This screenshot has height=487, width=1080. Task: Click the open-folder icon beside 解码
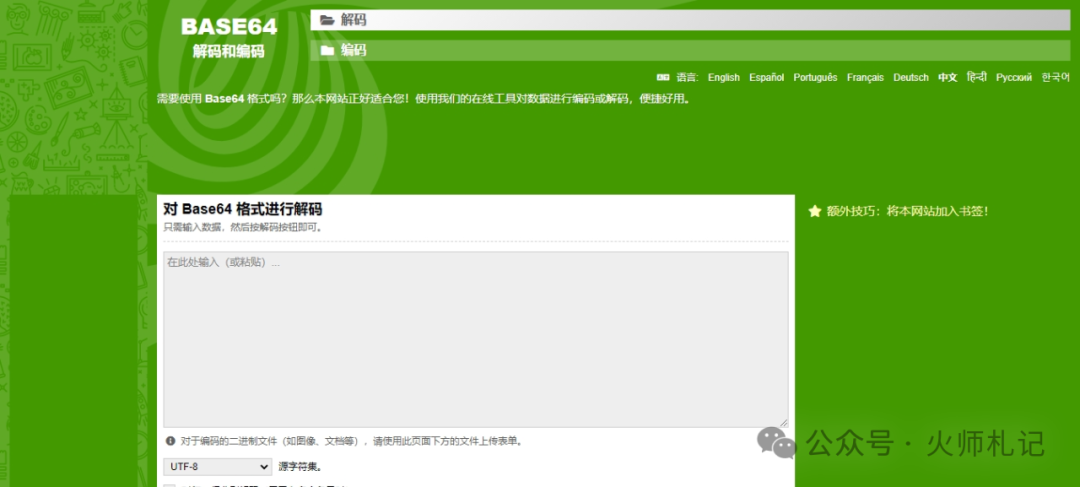point(327,20)
